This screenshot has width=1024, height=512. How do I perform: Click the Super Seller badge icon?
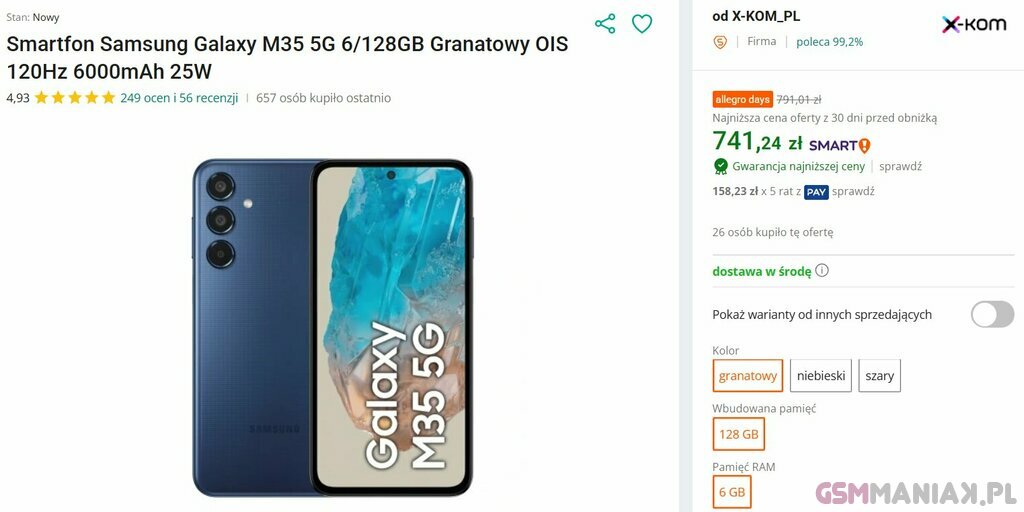click(720, 42)
